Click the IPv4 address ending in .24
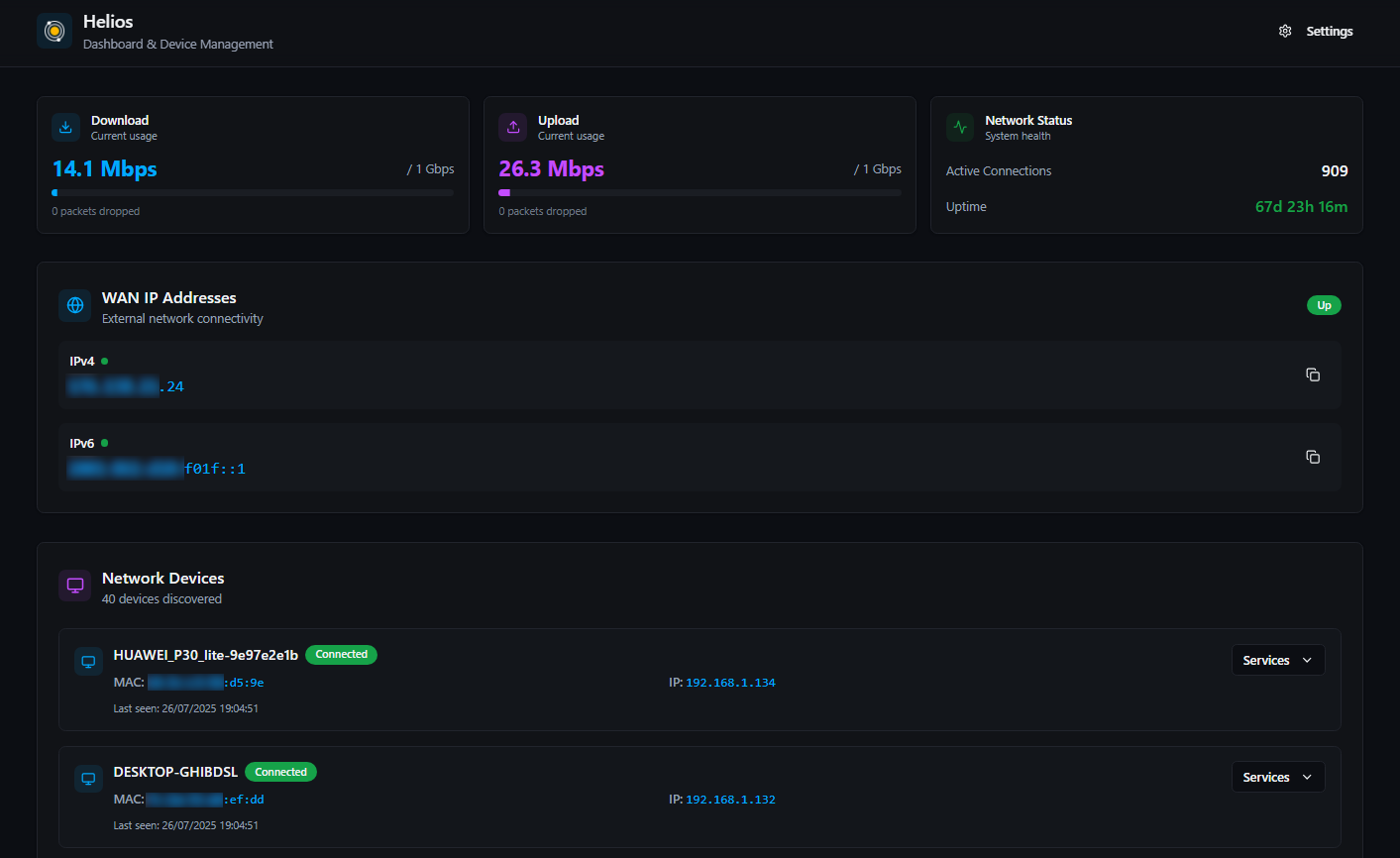Image resolution: width=1400 pixels, height=858 pixels. tap(126, 386)
